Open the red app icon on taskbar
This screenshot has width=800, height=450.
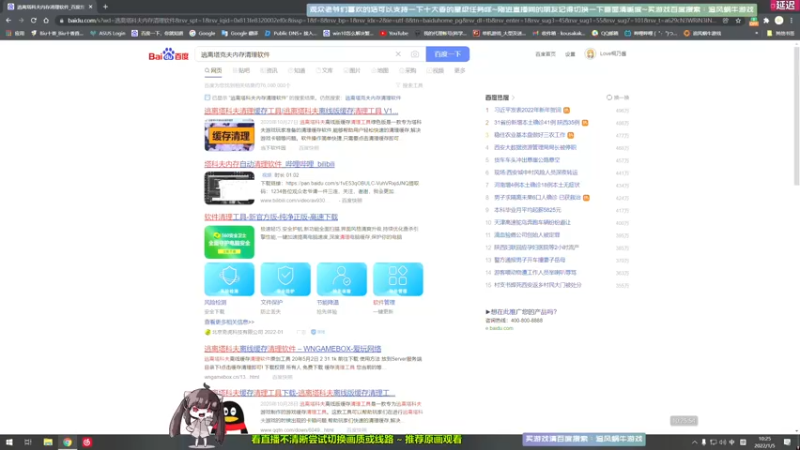coord(87,442)
